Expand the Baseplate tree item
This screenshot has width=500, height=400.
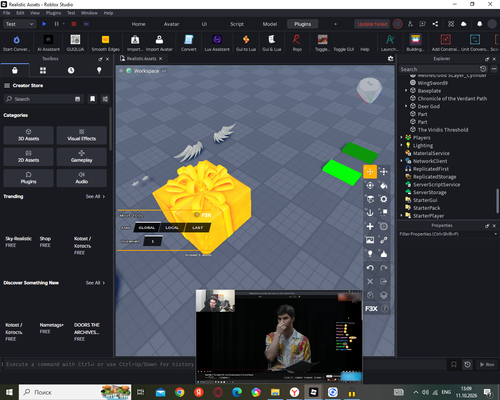pos(406,91)
